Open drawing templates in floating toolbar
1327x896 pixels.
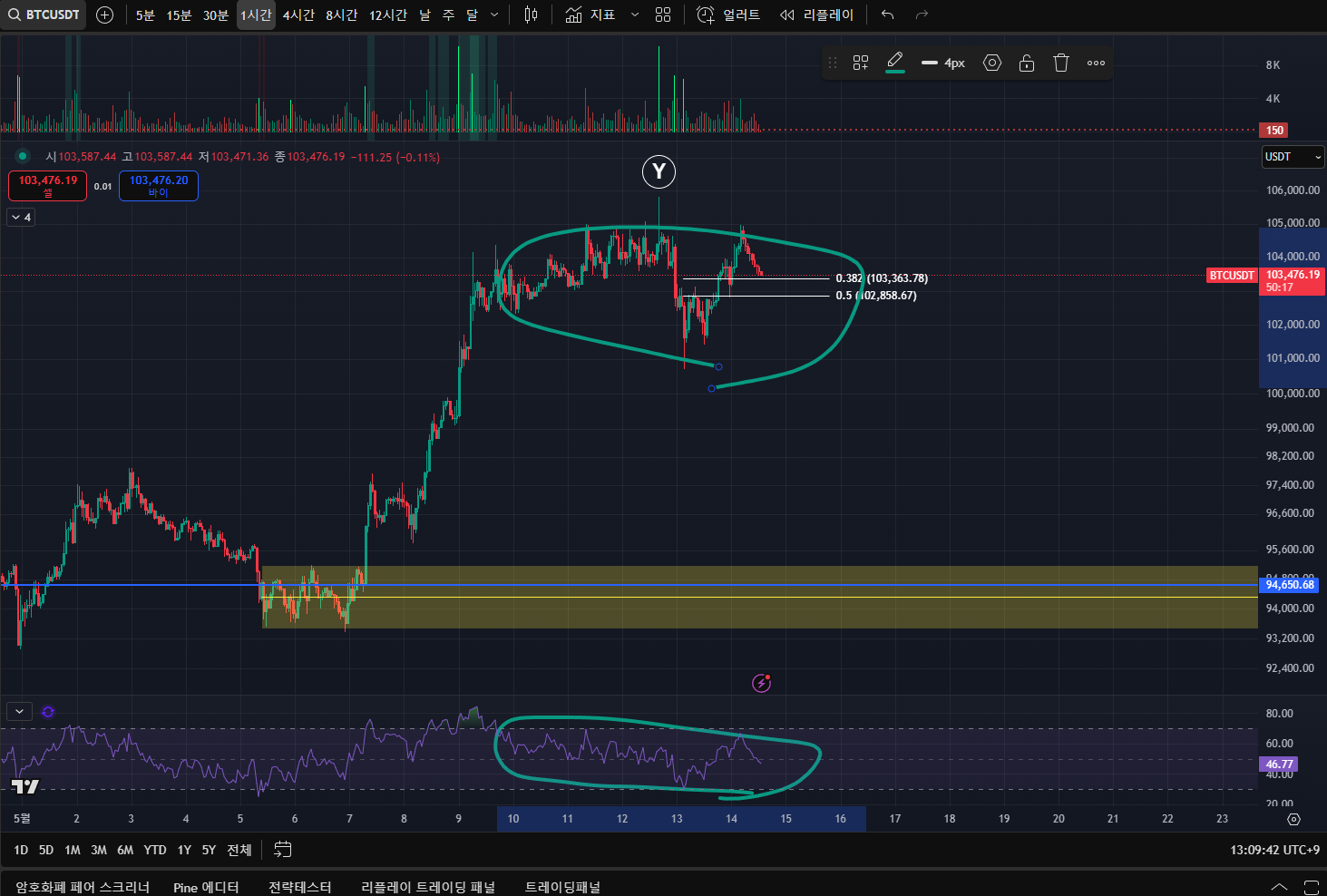[x=861, y=63]
